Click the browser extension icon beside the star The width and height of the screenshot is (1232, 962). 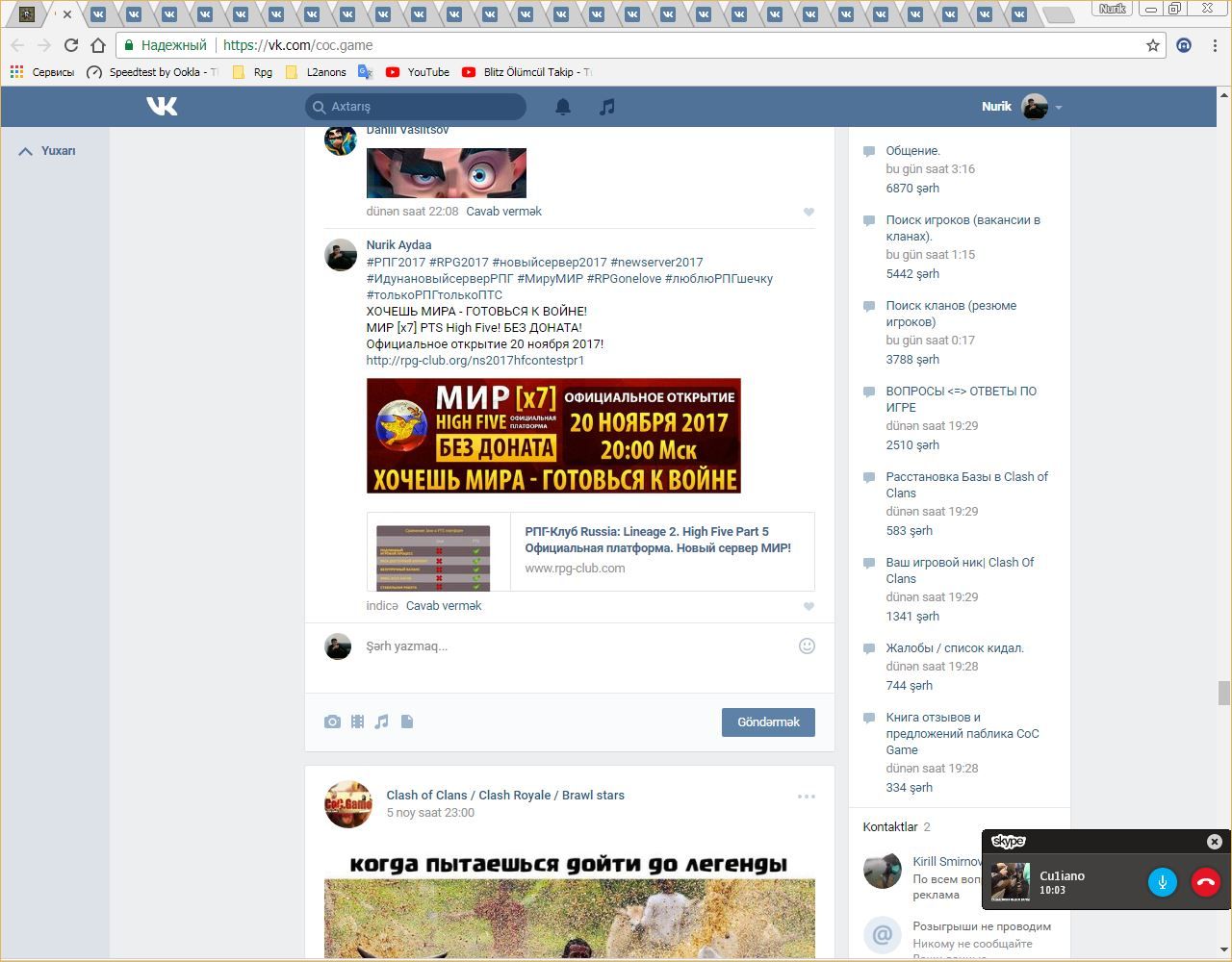1185,45
